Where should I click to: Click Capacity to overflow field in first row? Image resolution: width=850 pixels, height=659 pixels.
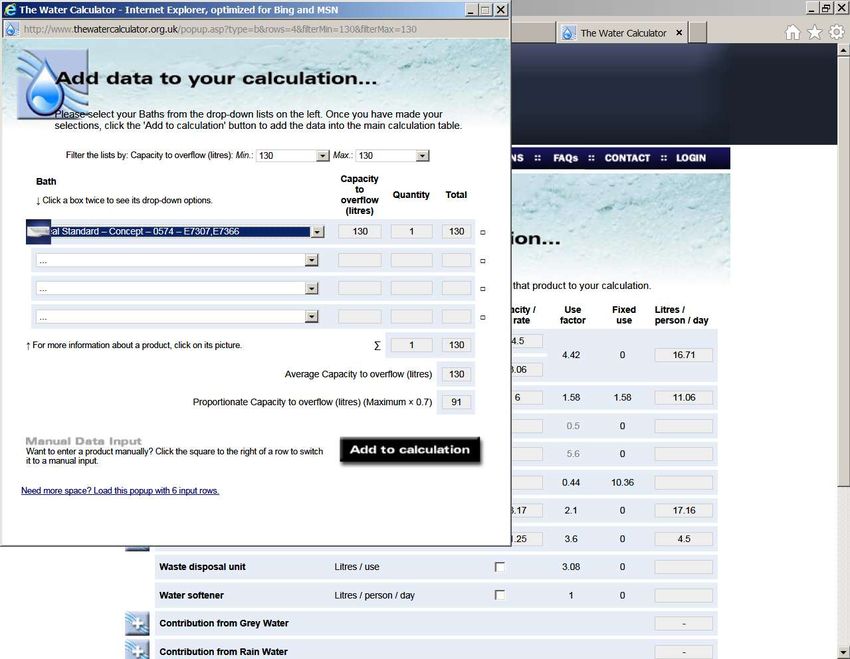tap(360, 232)
